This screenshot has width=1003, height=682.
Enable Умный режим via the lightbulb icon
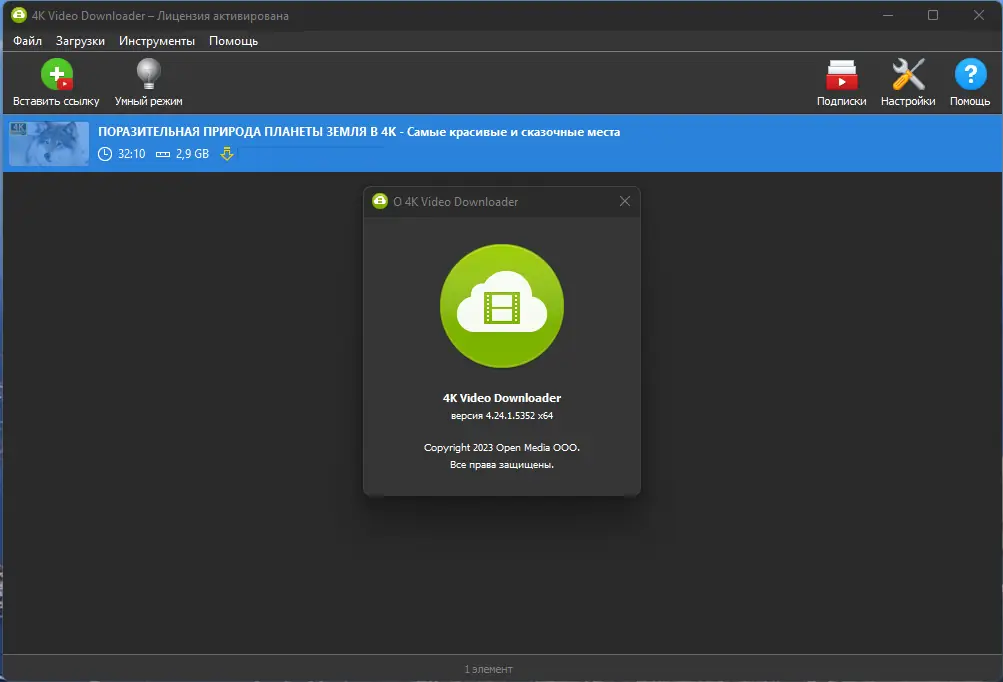[x=148, y=73]
